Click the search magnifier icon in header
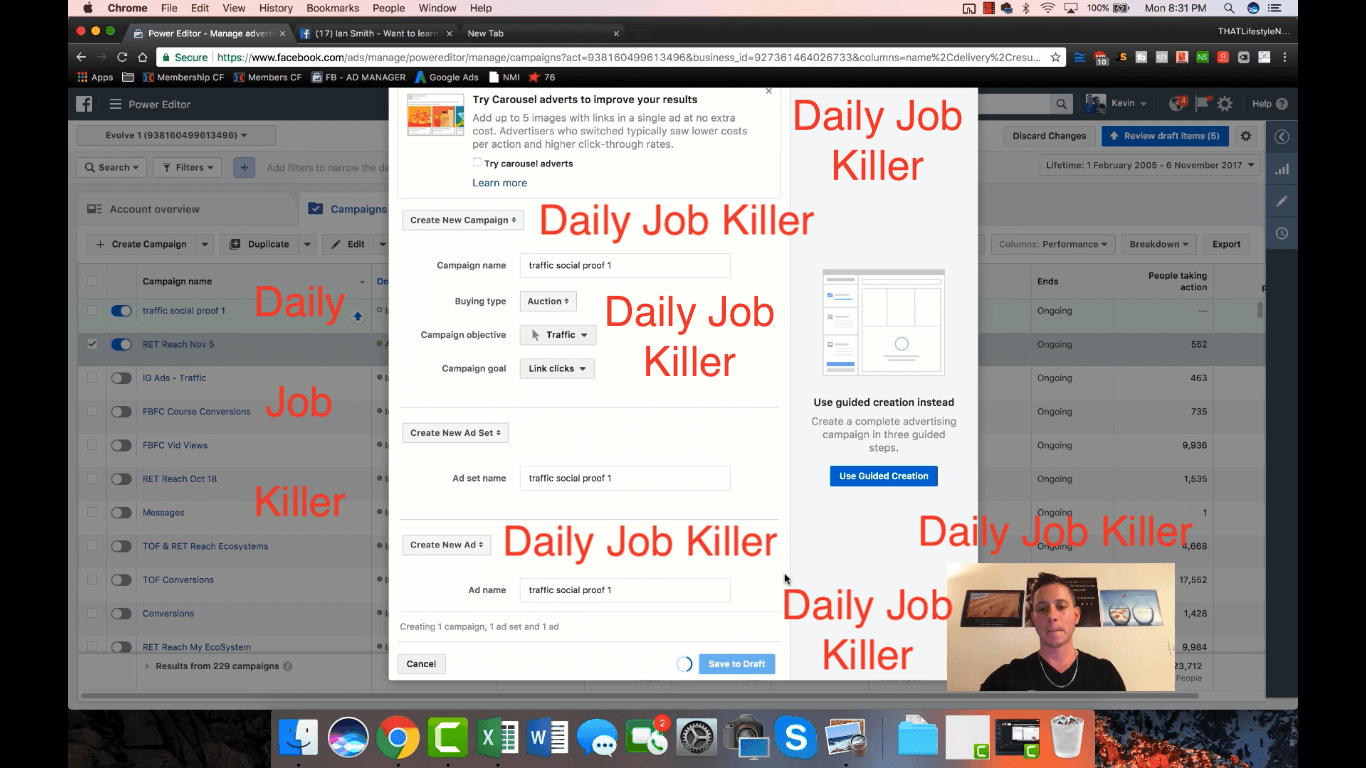The width and height of the screenshot is (1366, 768). (x=1061, y=104)
